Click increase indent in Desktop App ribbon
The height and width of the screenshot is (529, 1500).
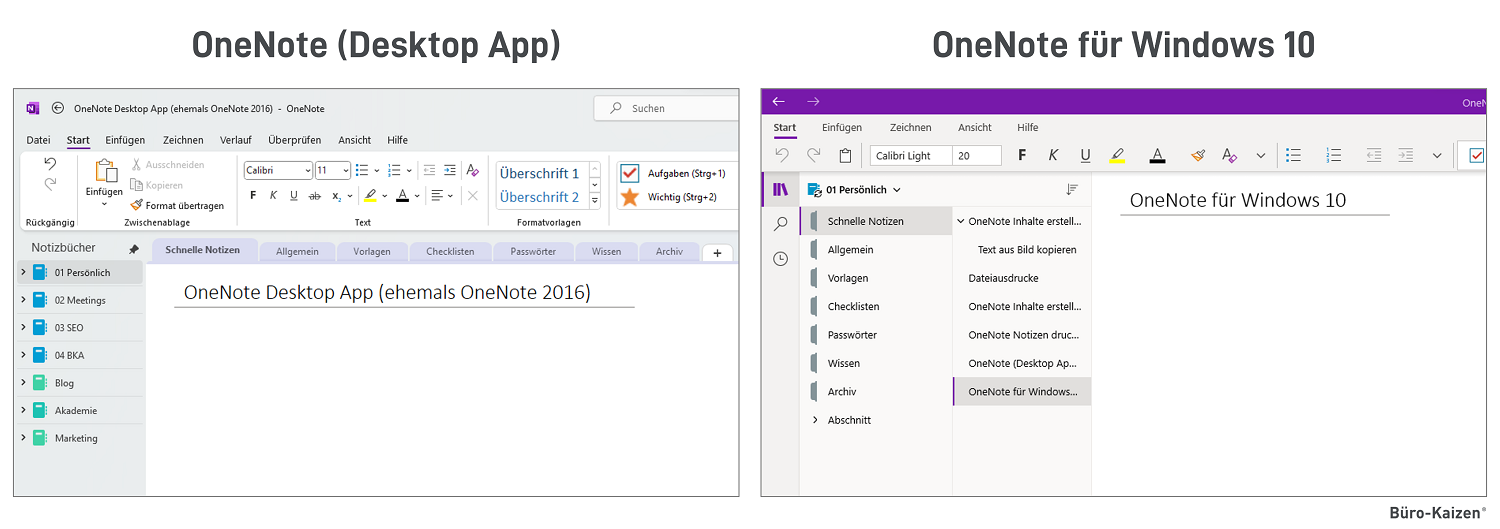pos(450,170)
